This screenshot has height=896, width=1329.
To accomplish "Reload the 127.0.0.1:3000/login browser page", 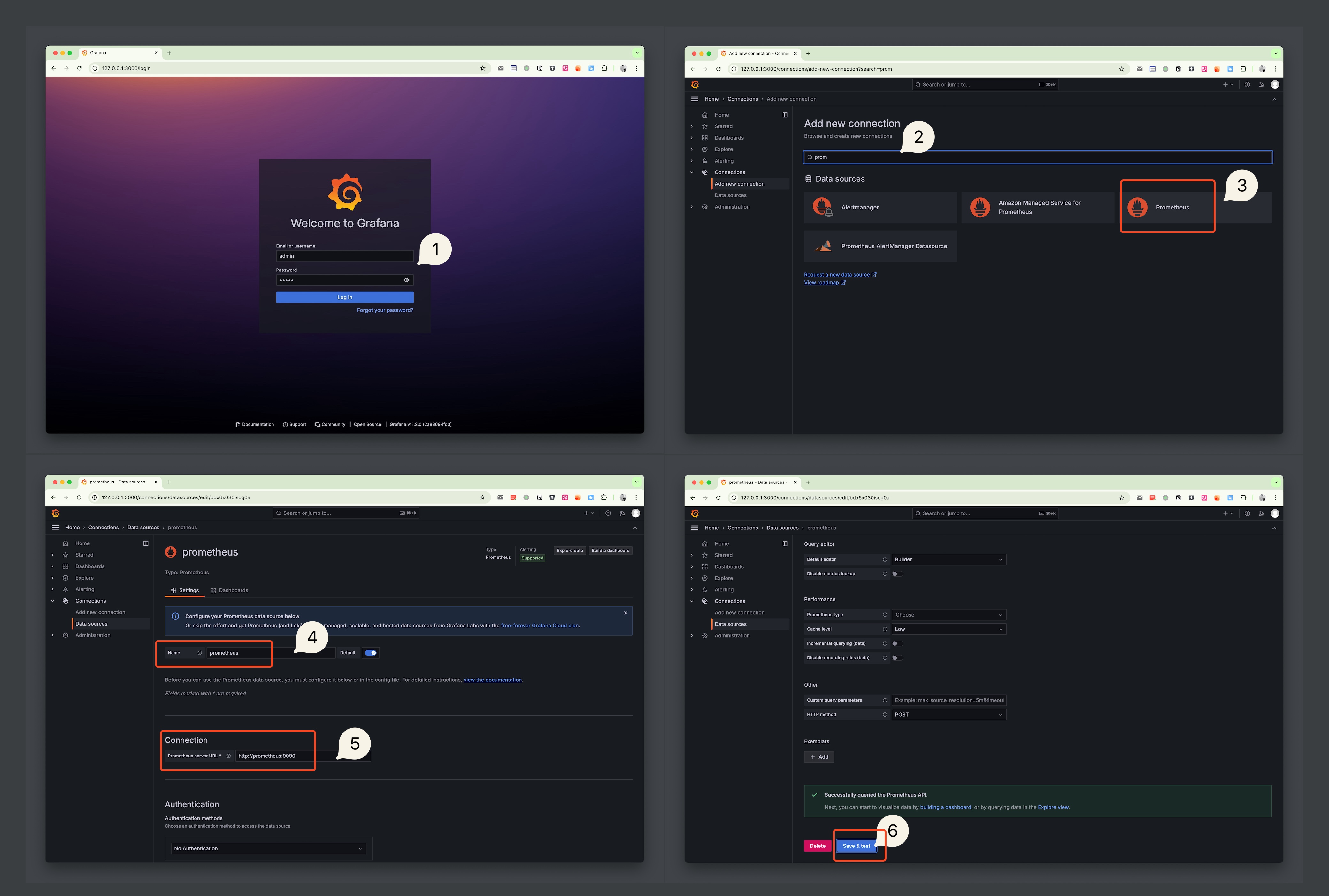I will (80, 68).
